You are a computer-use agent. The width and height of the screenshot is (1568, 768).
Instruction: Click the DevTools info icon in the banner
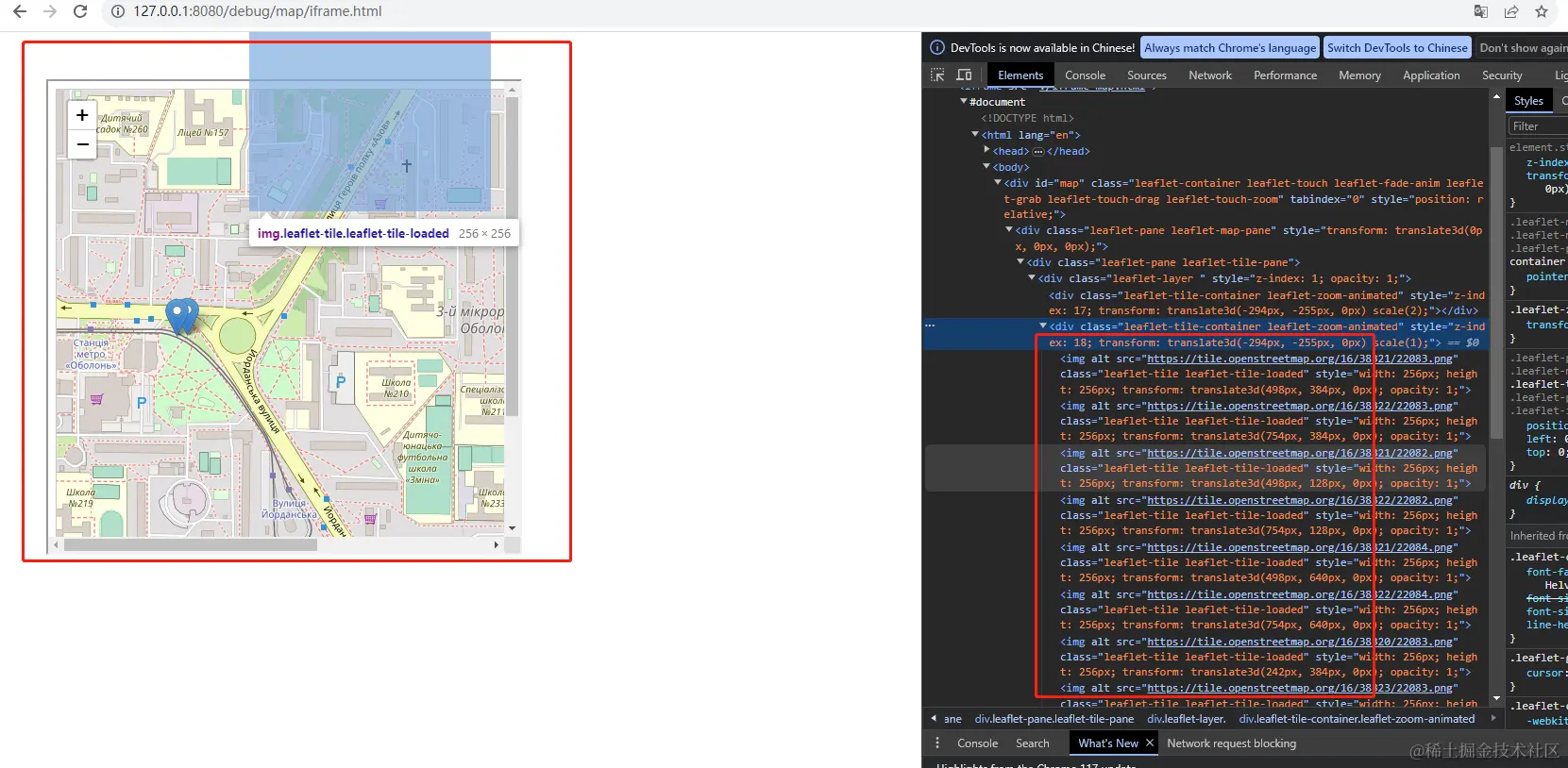[x=937, y=48]
